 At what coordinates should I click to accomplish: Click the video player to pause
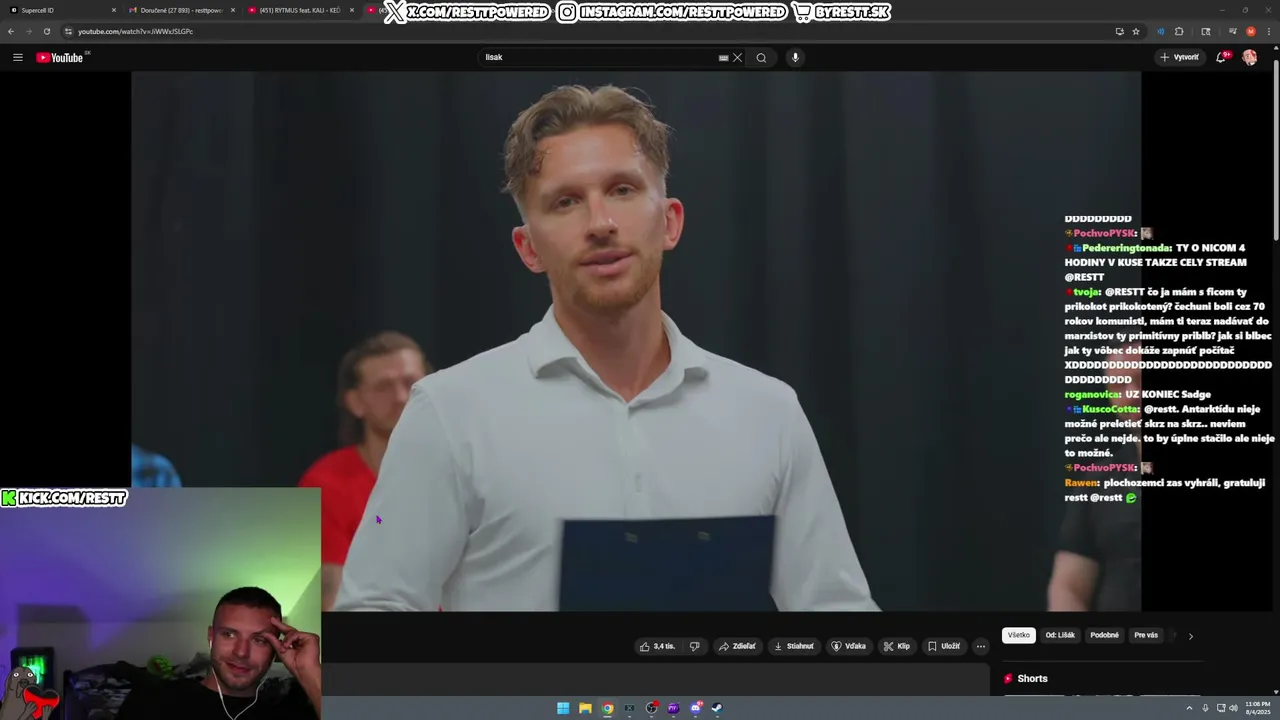click(x=636, y=341)
